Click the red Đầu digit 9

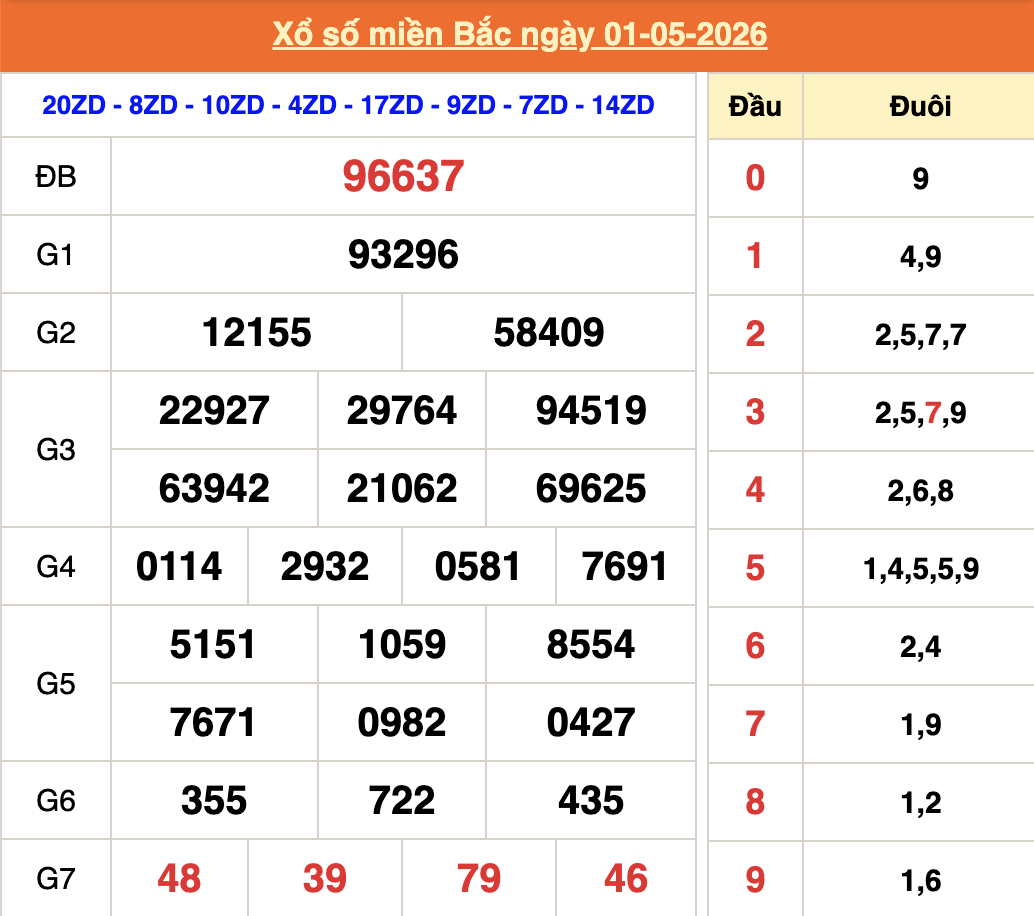tap(755, 880)
